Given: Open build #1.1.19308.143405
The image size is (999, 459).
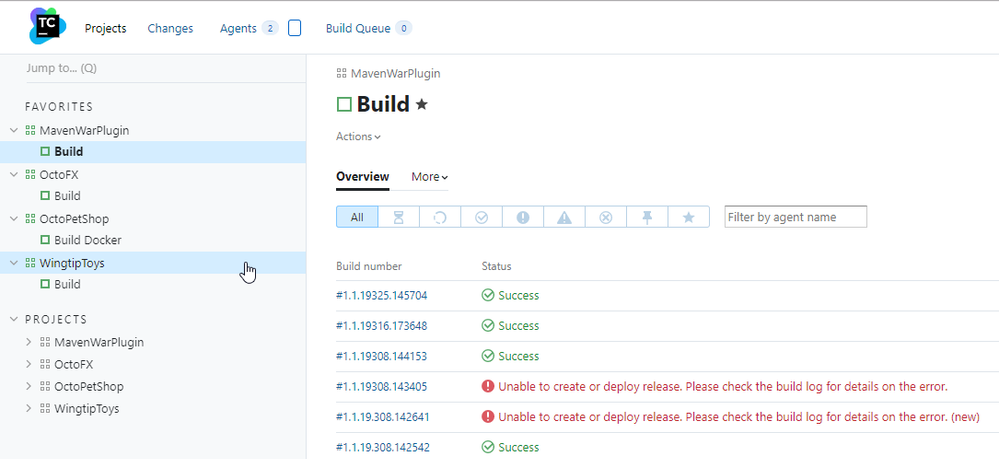Looking at the screenshot, I should tap(382, 386).
